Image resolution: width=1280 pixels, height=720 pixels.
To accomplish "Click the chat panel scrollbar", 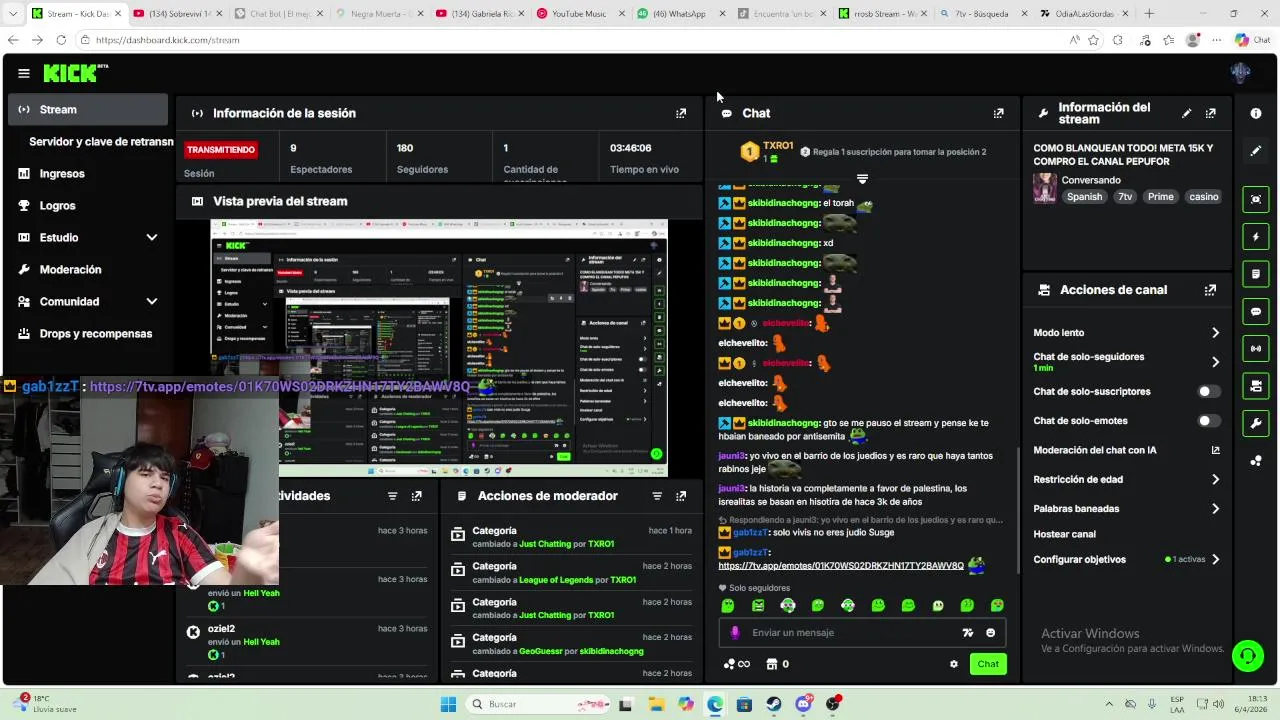I will coord(1017,510).
